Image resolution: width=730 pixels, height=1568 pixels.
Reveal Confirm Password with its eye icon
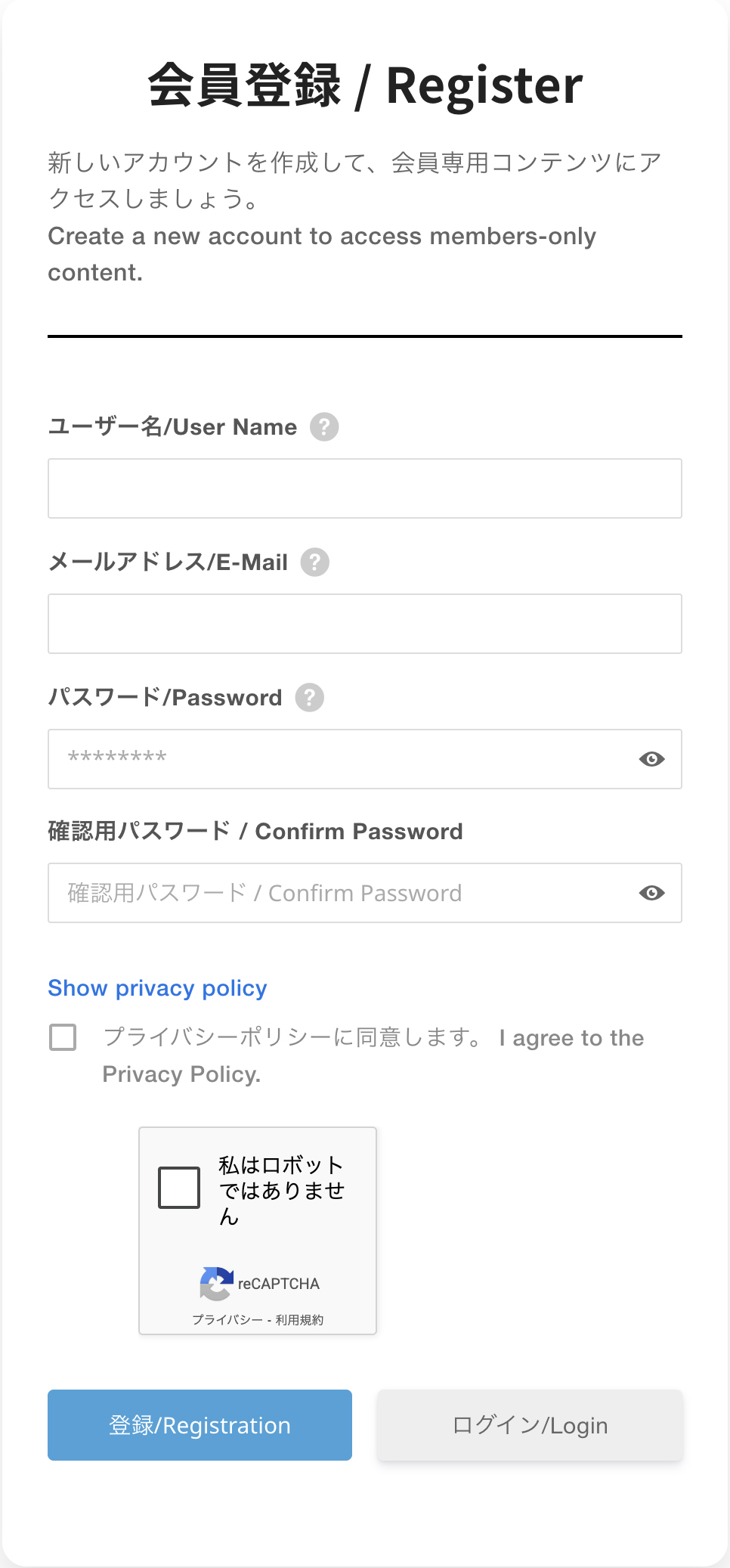651,893
